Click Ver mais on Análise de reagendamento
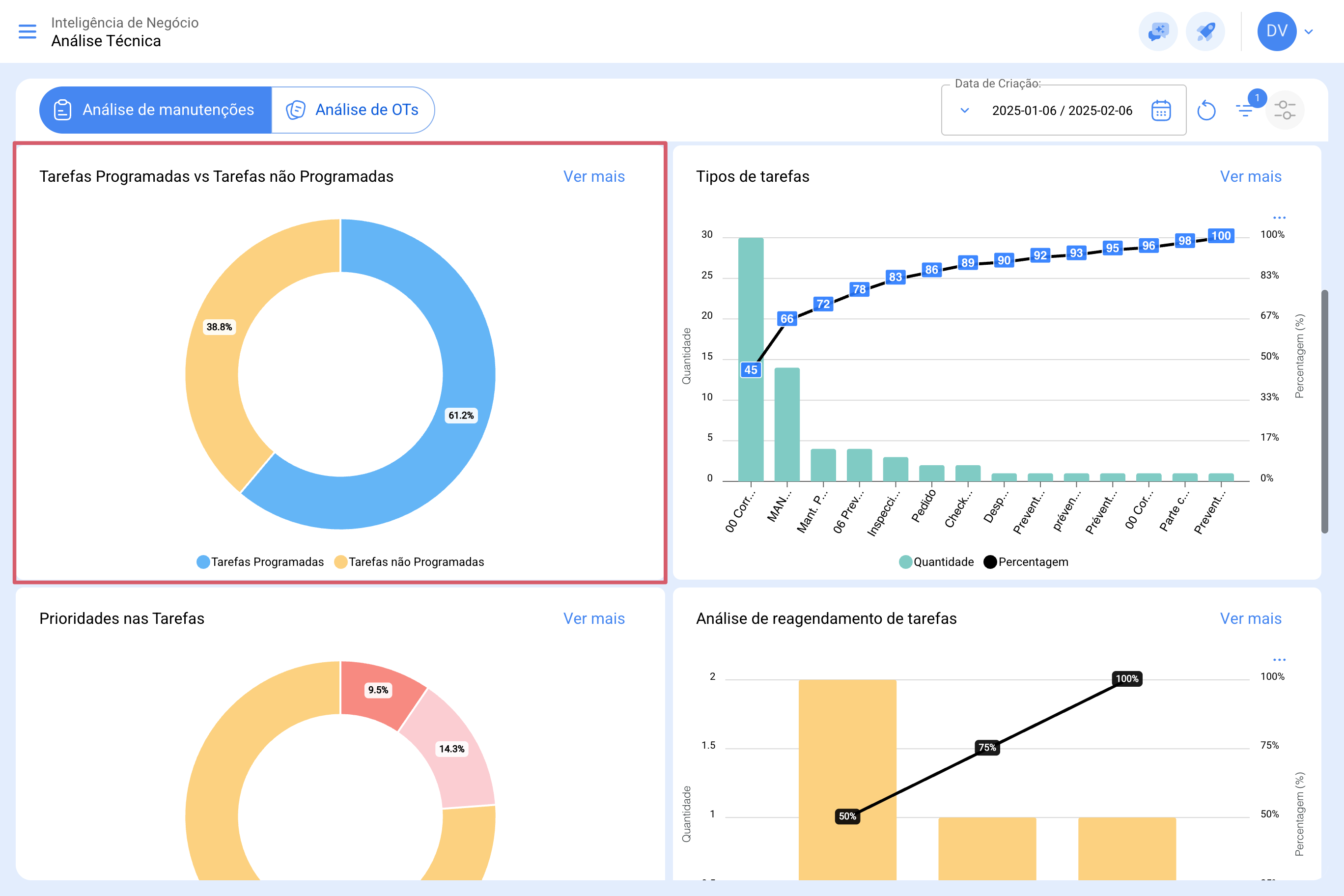The image size is (1344, 896). (x=1250, y=618)
